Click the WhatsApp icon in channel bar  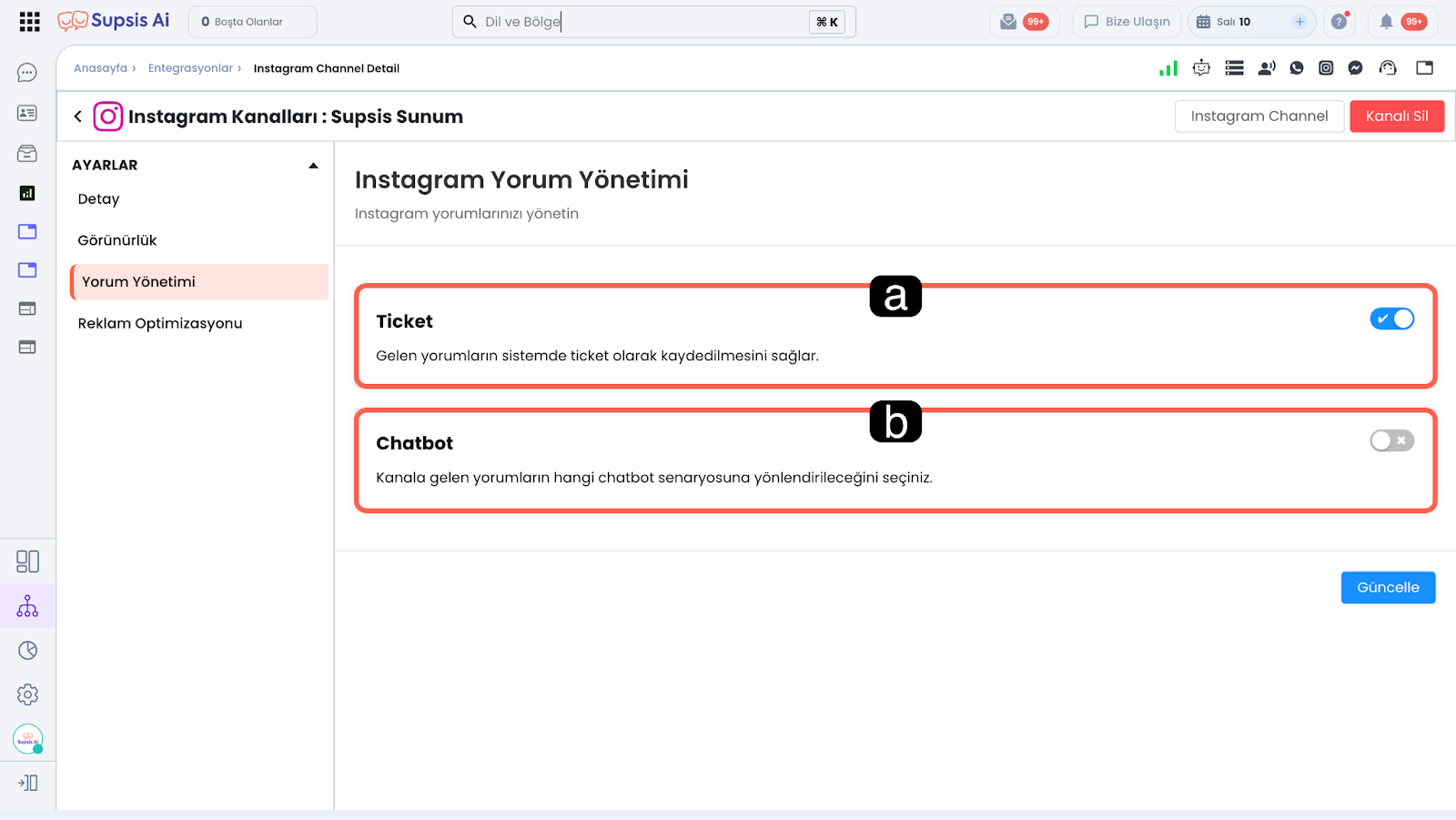(x=1297, y=68)
